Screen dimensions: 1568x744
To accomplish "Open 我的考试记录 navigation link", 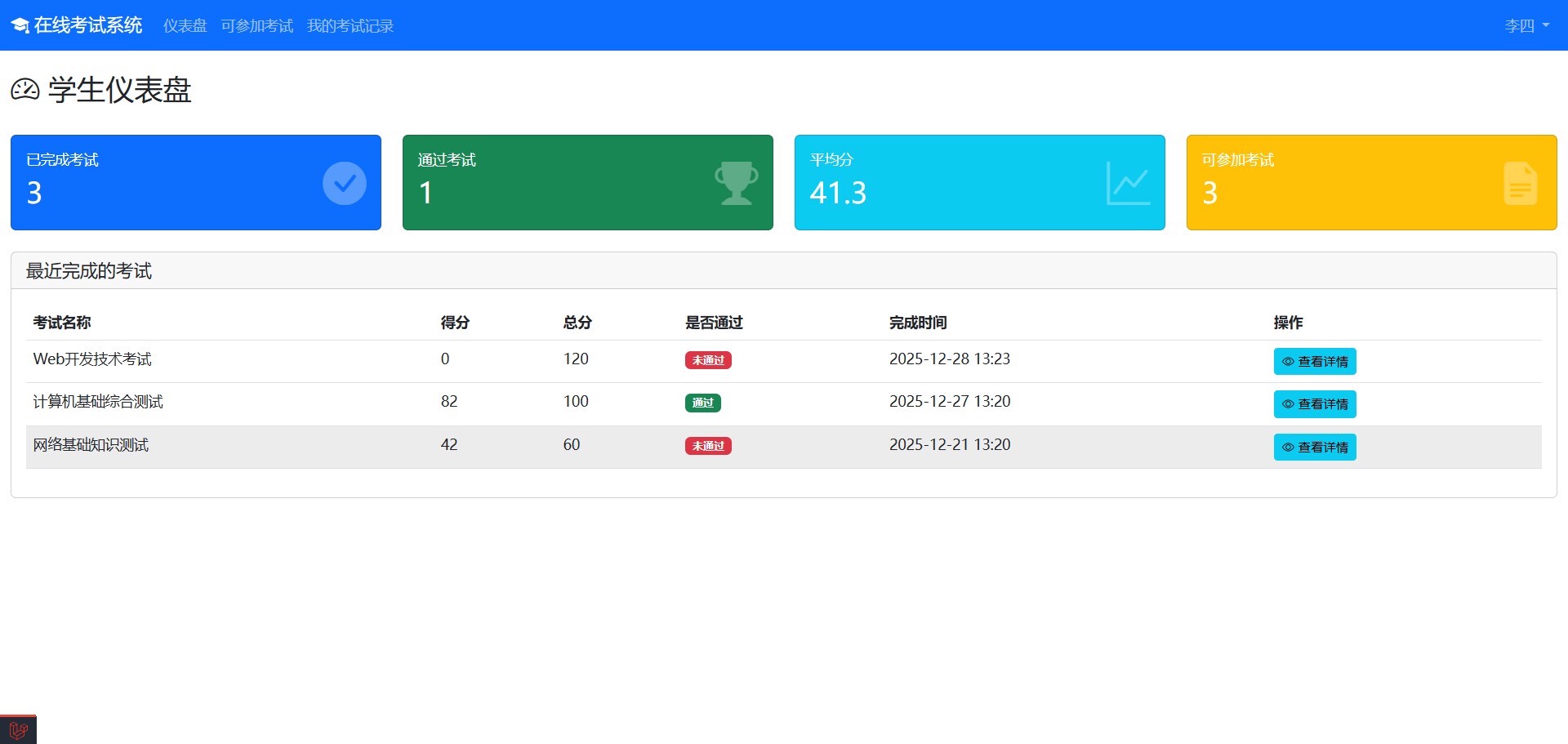I will click(x=350, y=26).
